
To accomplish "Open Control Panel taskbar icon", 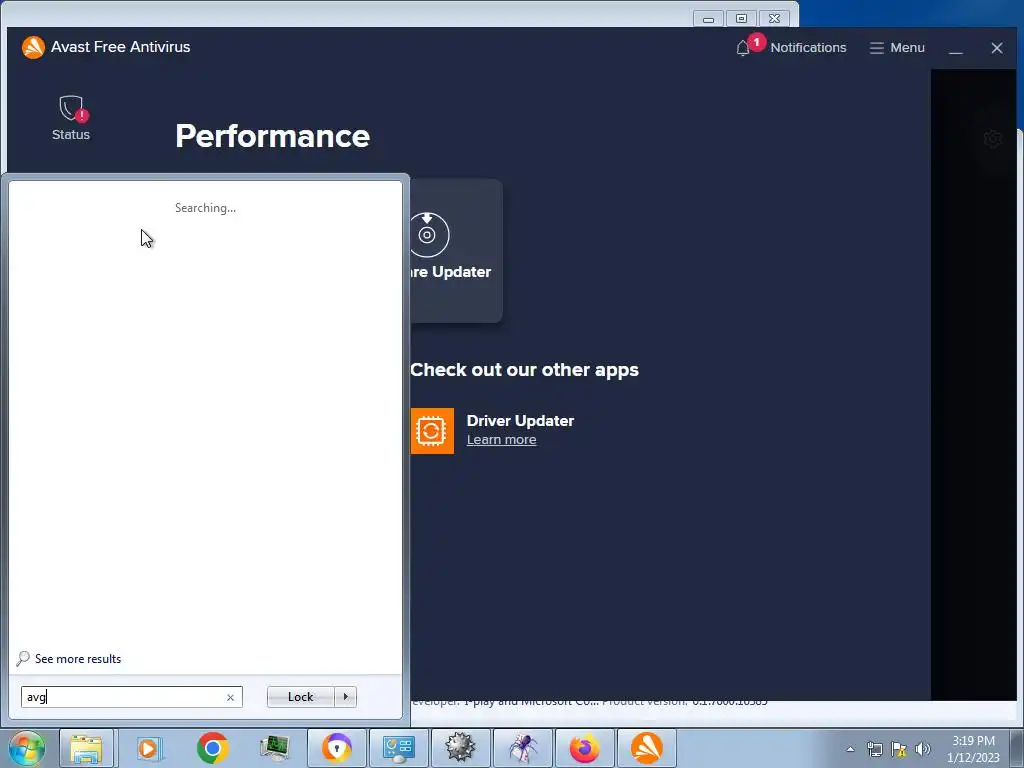I will coord(398,748).
